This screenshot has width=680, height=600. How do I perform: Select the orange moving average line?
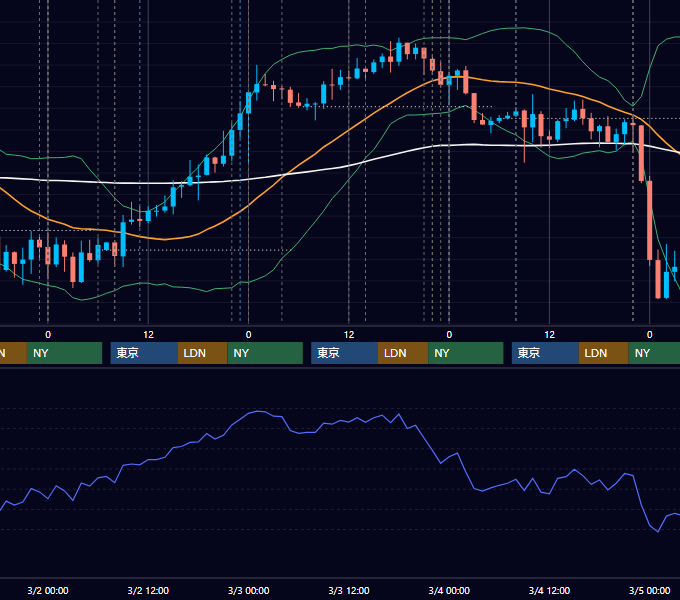347,130
